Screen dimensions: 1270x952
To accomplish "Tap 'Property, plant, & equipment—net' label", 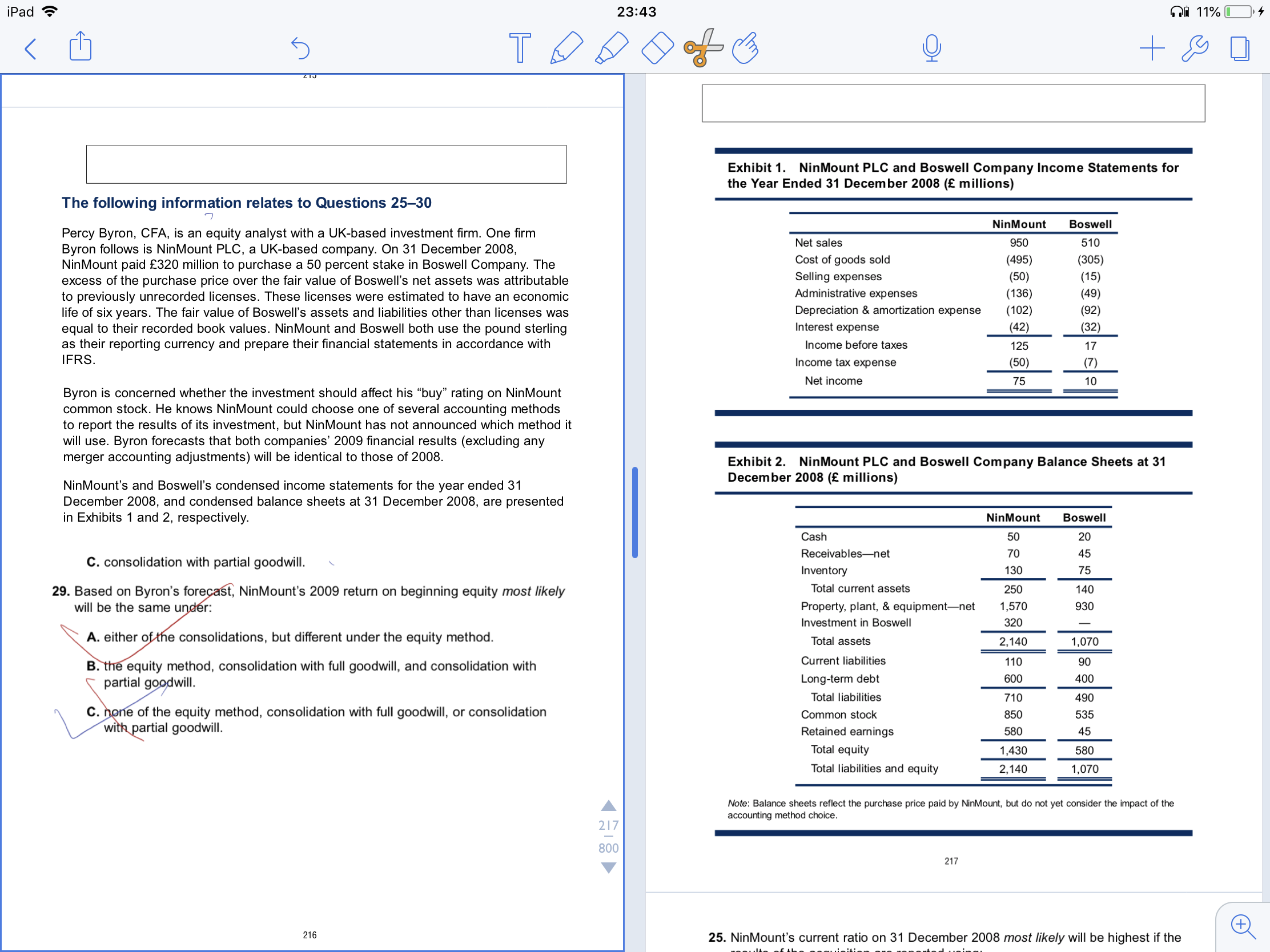I will (x=887, y=606).
